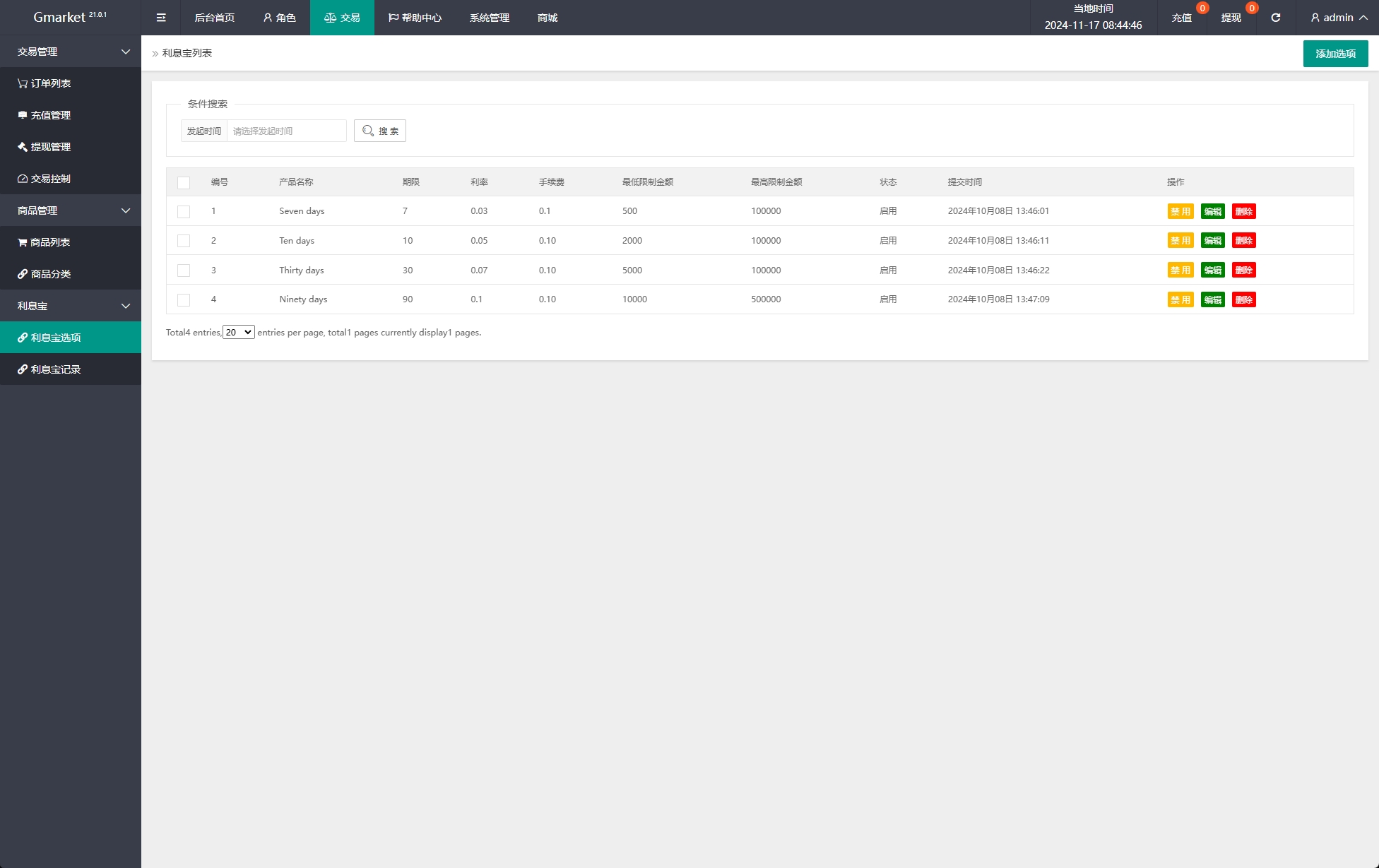Switch to the 帮助中心 top menu

(x=415, y=18)
